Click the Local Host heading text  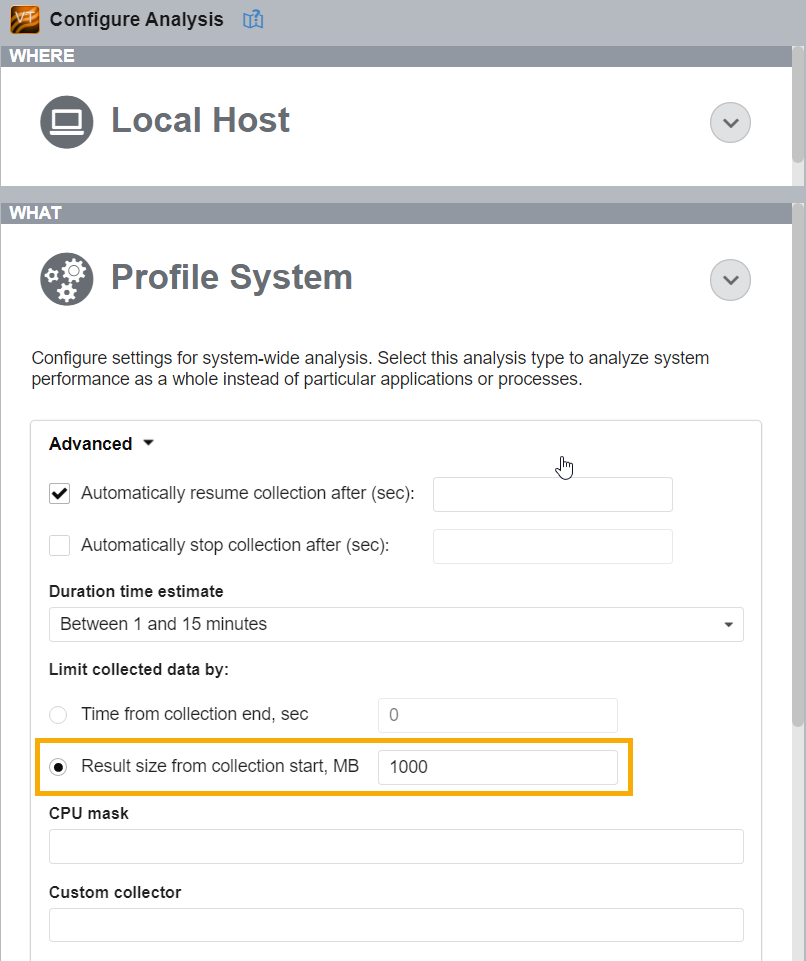coord(200,121)
